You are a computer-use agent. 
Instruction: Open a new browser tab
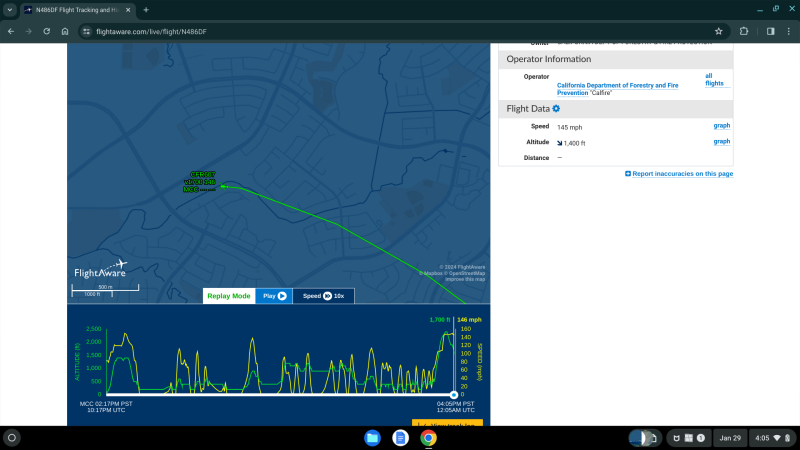[146, 9]
